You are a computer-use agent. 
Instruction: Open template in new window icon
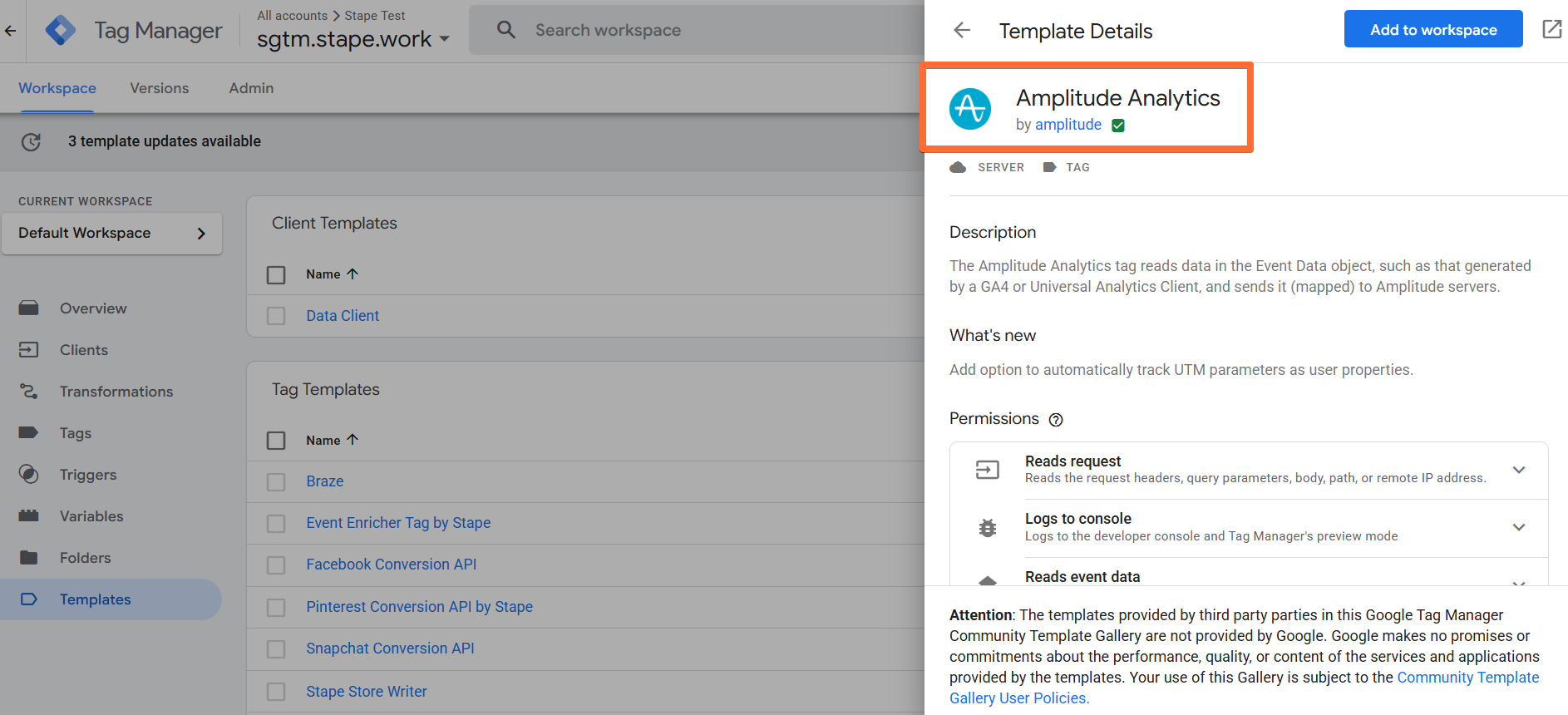tap(1551, 29)
